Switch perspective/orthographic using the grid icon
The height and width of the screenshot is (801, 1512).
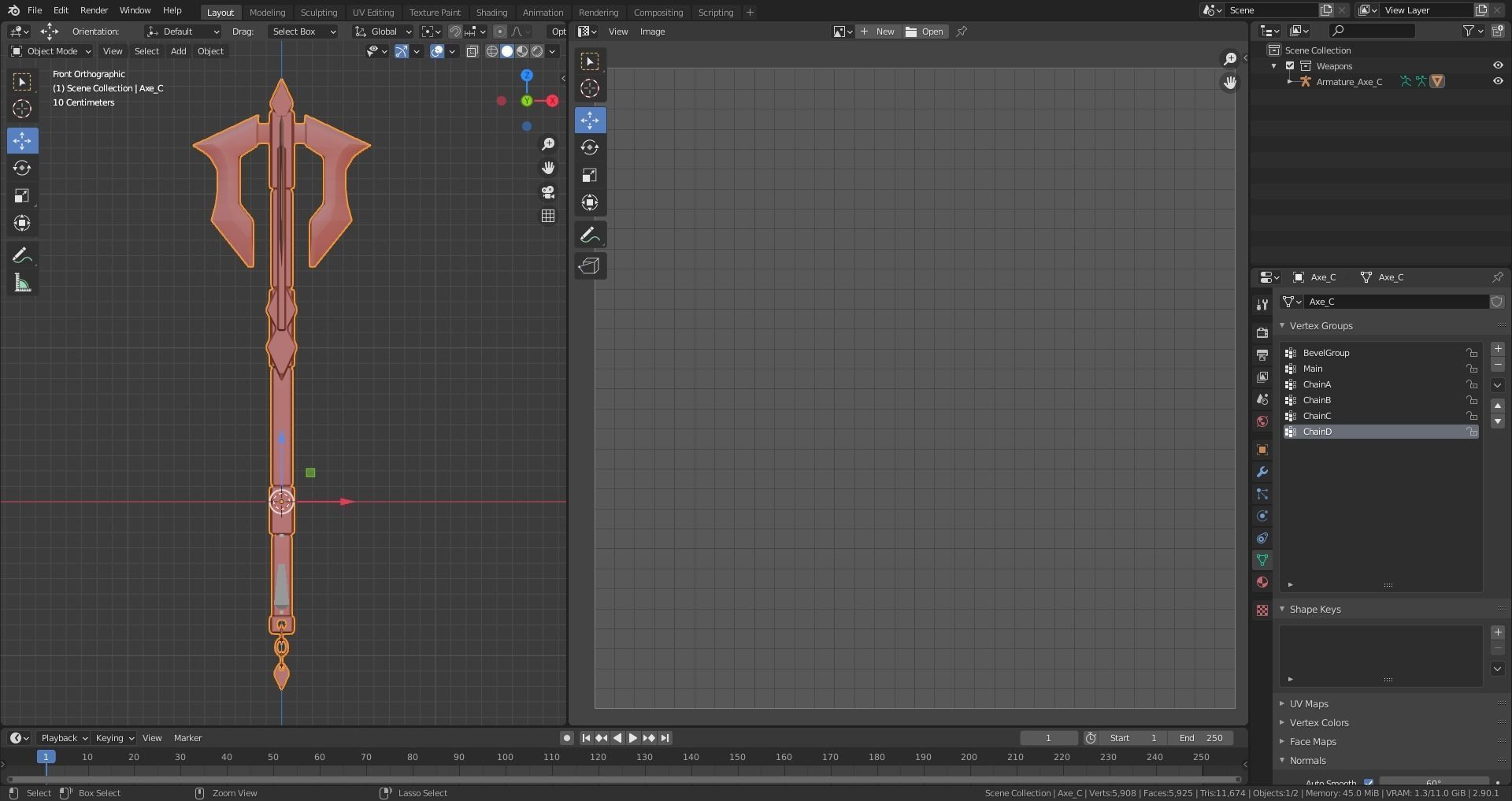pyautogui.click(x=548, y=216)
